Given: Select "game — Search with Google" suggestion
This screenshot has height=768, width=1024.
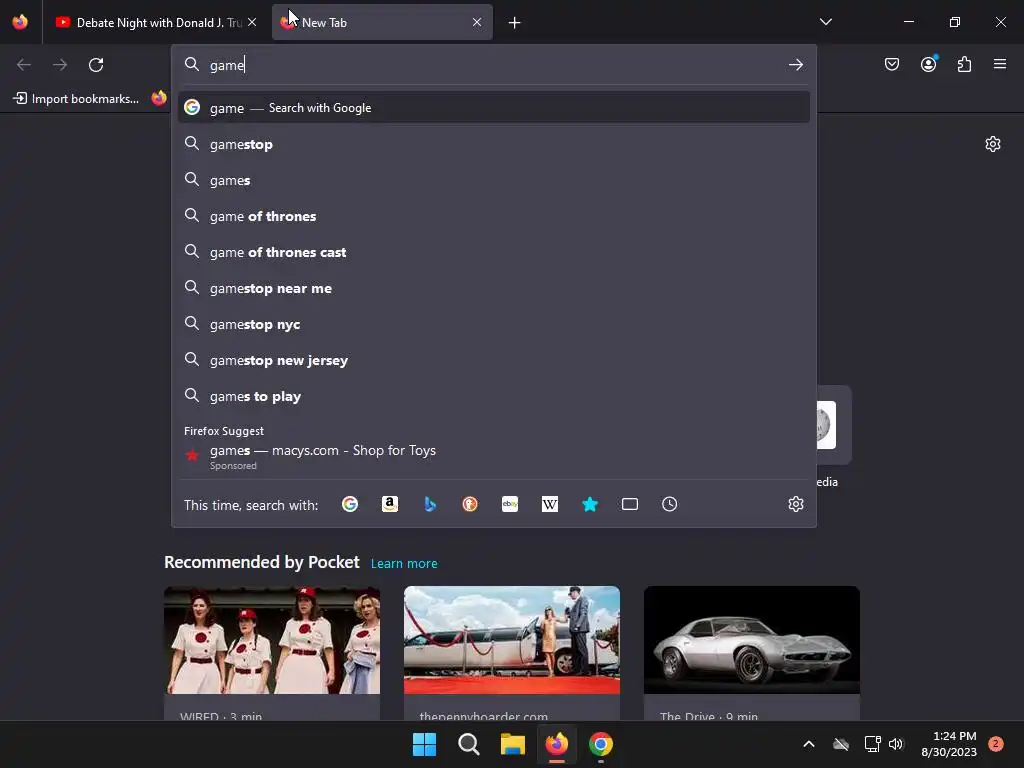Looking at the screenshot, I should 494,108.
